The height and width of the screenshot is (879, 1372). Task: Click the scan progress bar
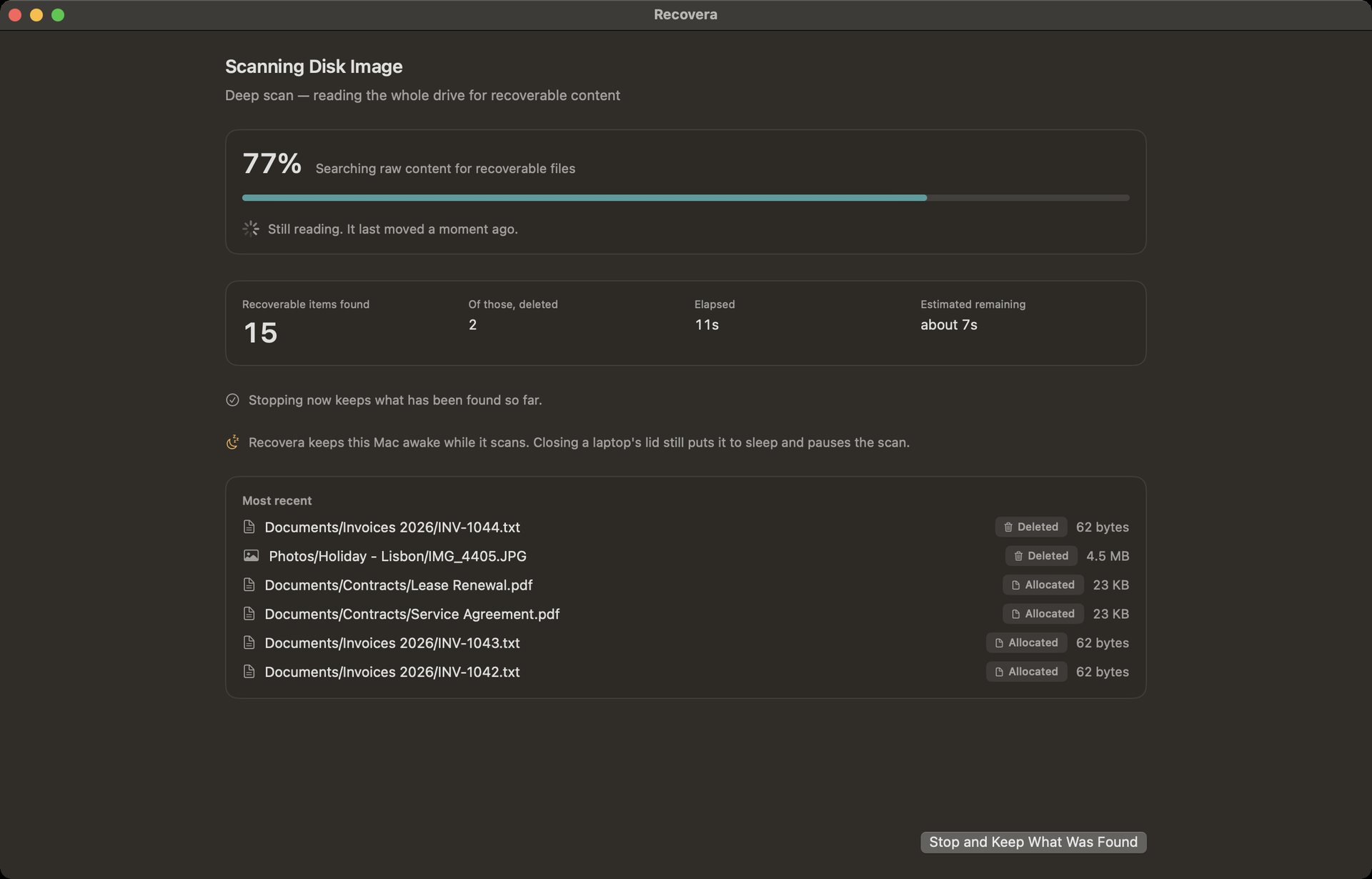point(686,197)
